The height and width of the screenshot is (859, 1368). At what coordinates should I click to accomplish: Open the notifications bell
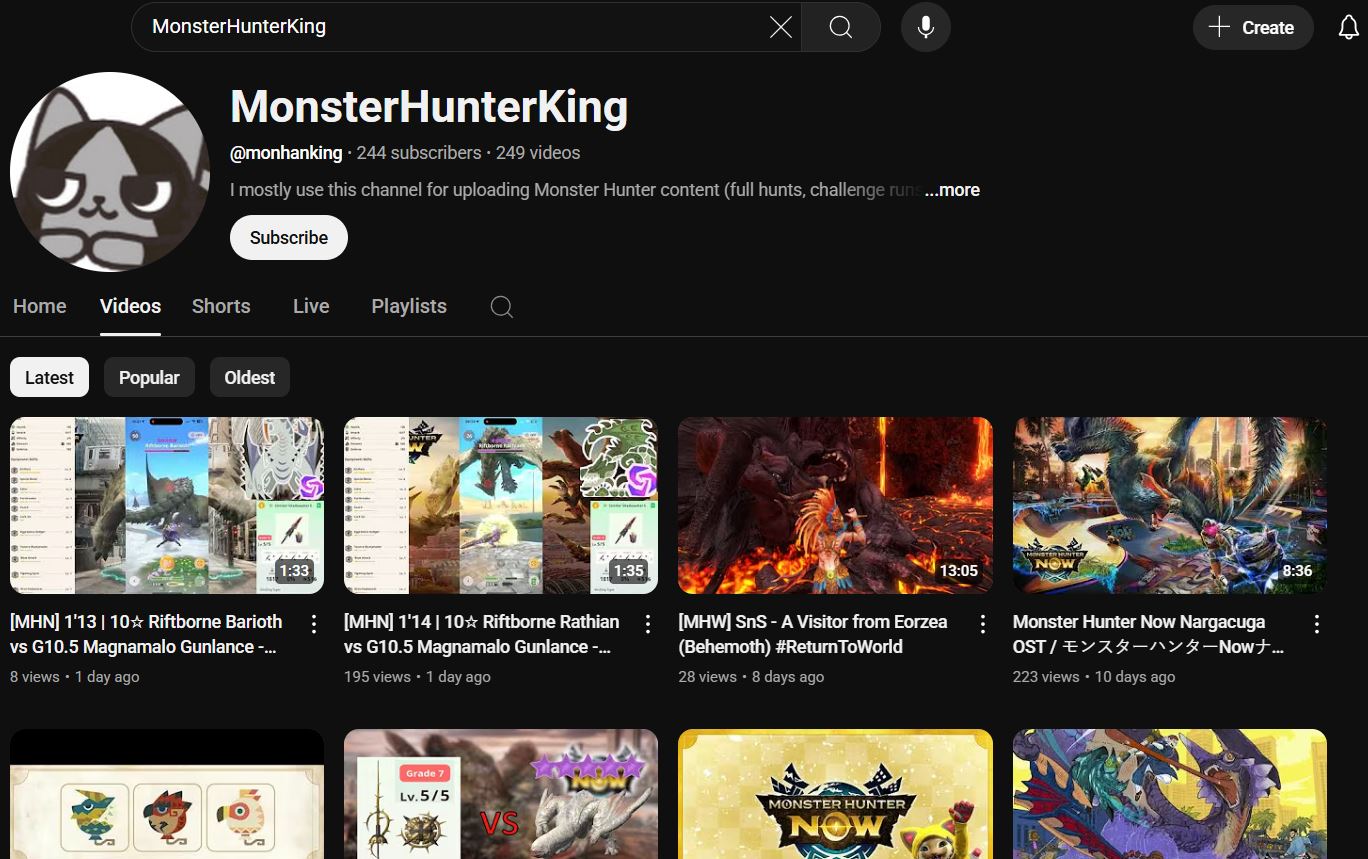coord(1349,27)
